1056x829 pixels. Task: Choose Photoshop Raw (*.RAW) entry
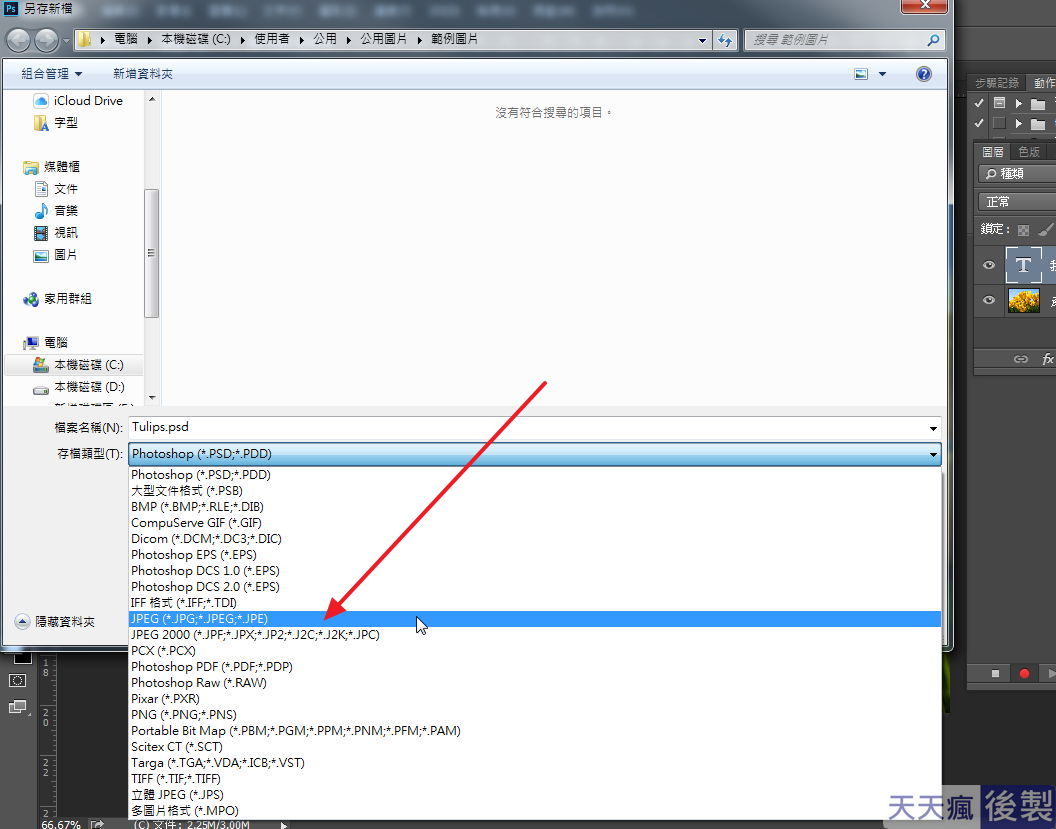[535, 682]
